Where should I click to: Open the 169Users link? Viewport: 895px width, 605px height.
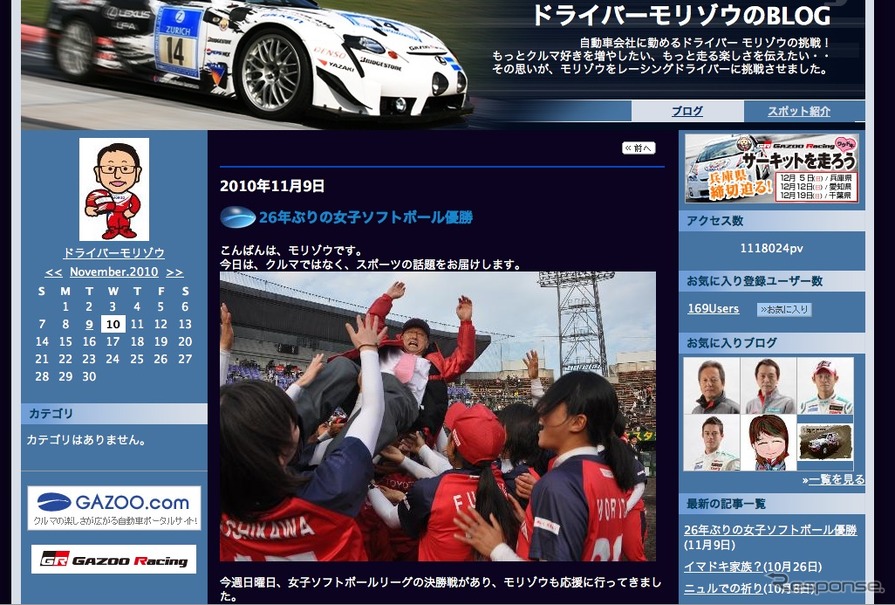[x=713, y=309]
